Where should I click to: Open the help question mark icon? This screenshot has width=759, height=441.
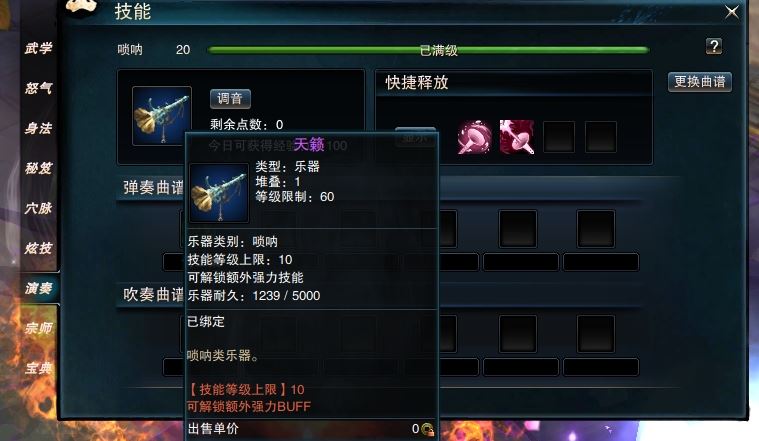click(713, 46)
